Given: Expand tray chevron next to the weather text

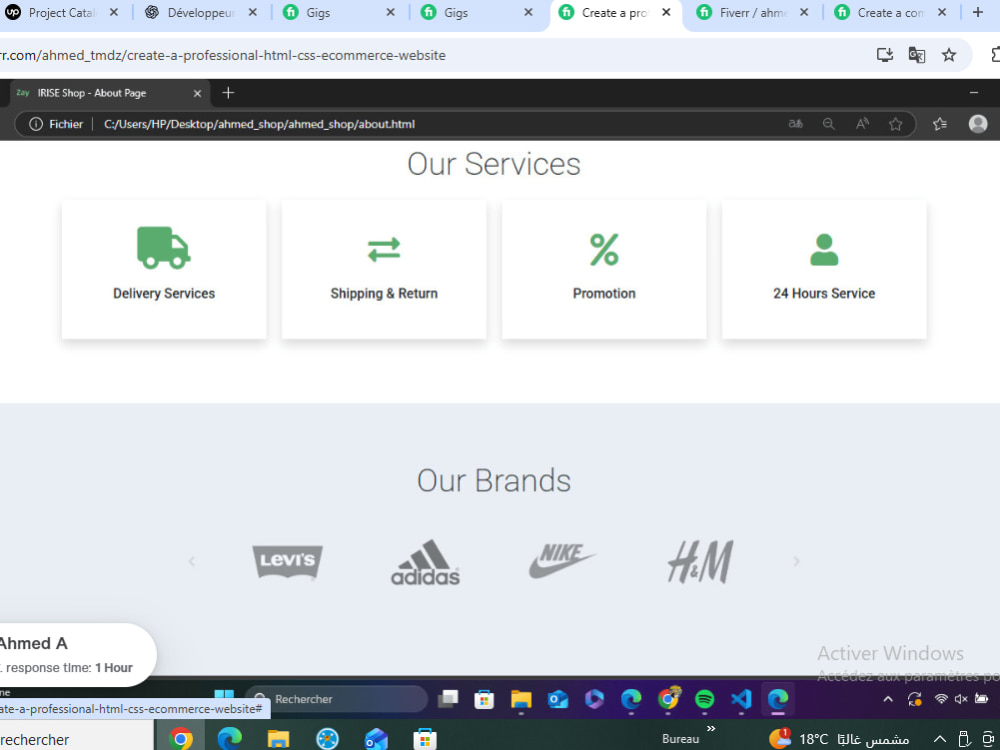Looking at the screenshot, I should coord(940,739).
